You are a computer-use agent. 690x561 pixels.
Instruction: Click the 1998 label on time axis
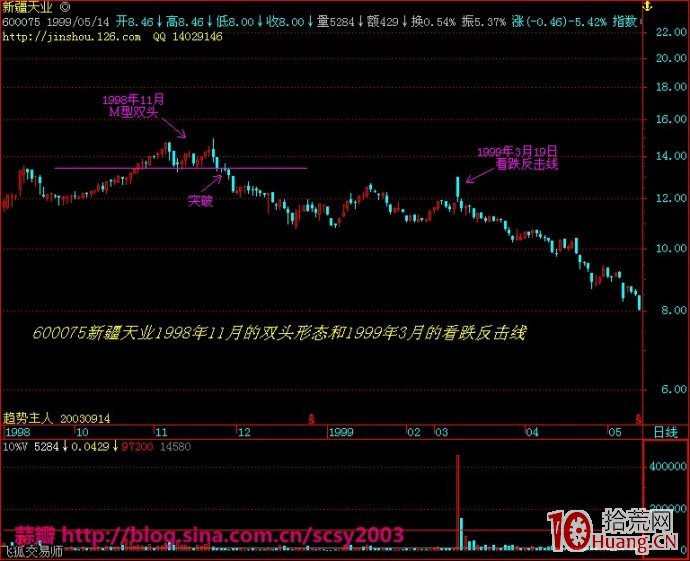tap(18, 432)
